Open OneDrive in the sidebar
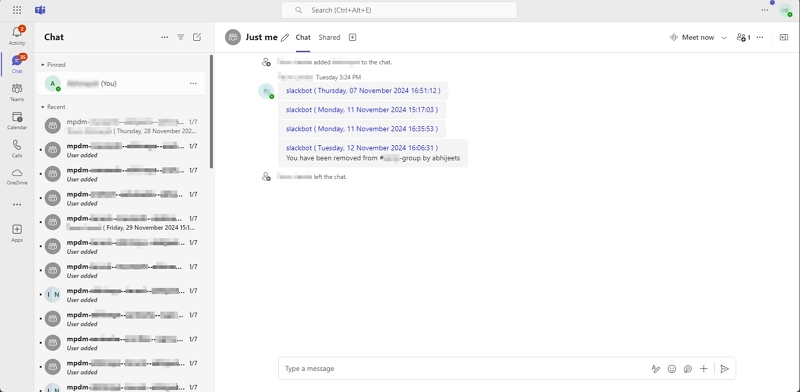The width and height of the screenshot is (800, 392). (x=17, y=176)
